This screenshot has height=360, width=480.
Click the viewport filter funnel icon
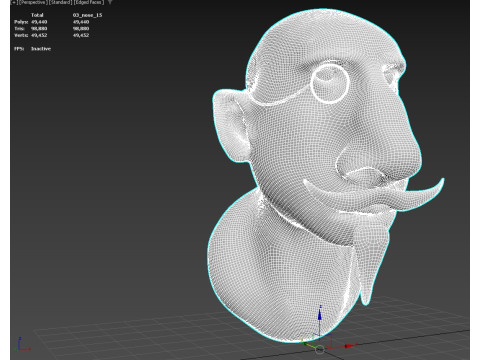[110, 2]
